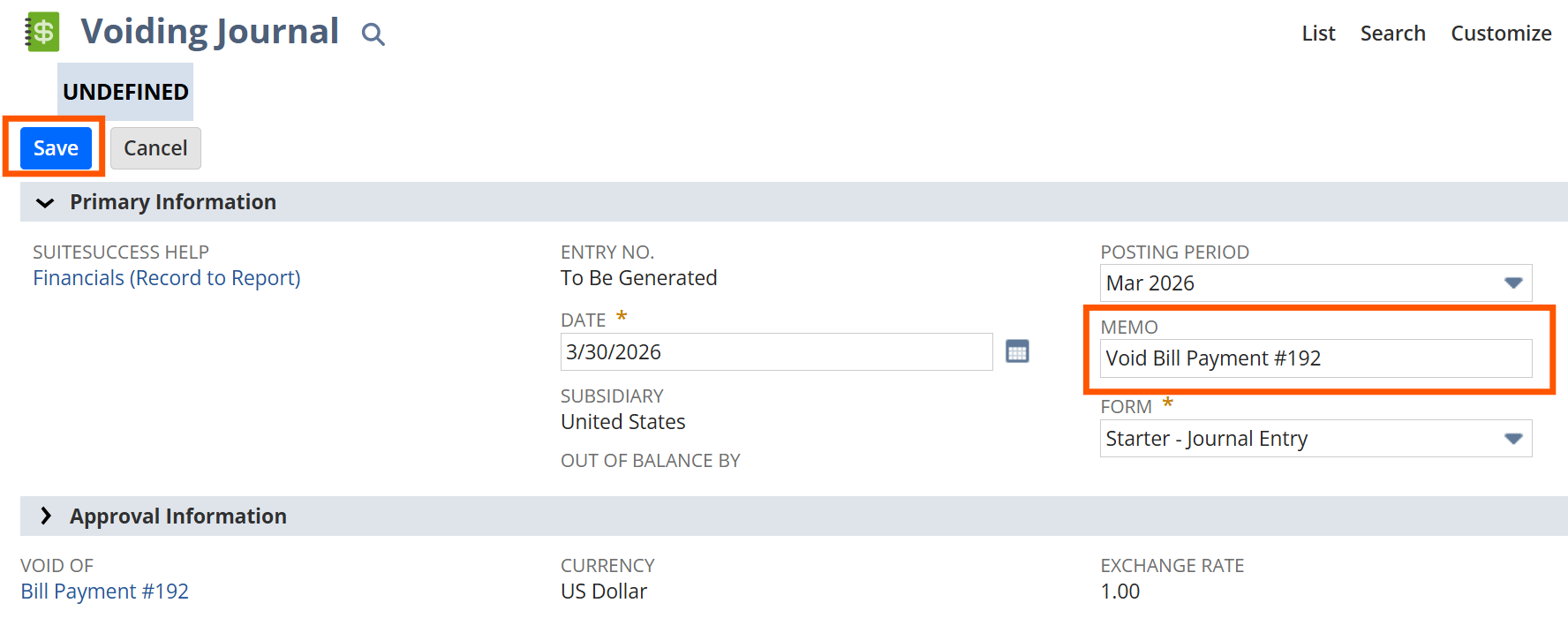Click the magnifier search icon beside title

coord(373,34)
